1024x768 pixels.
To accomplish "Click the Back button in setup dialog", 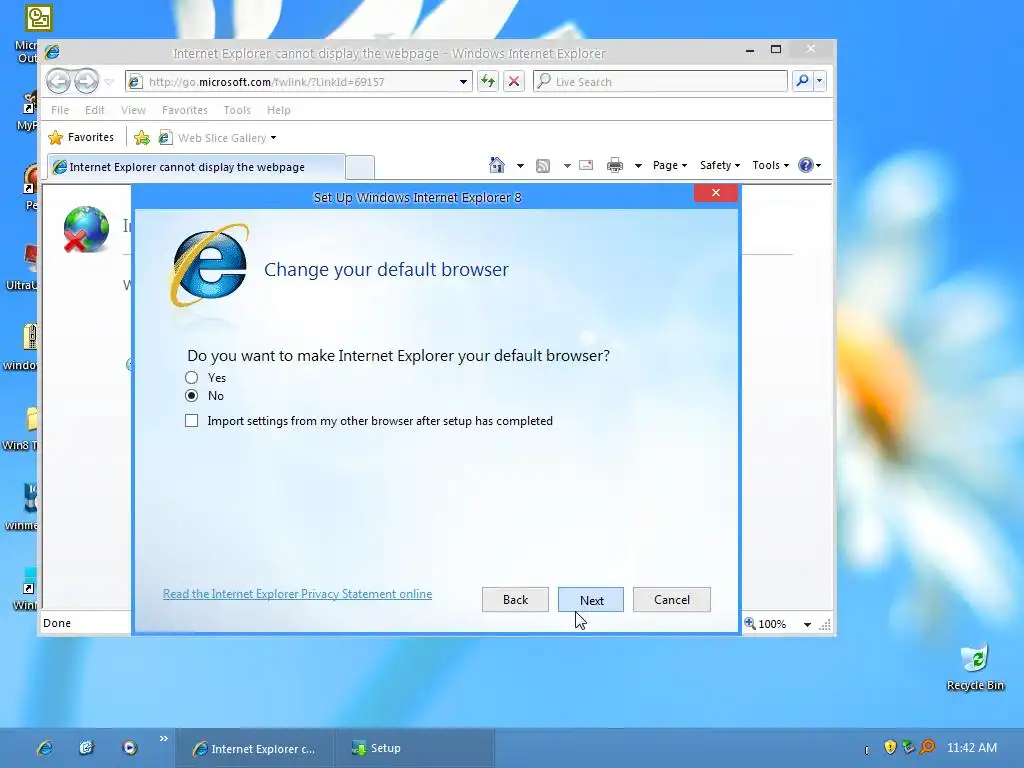I will (x=515, y=600).
